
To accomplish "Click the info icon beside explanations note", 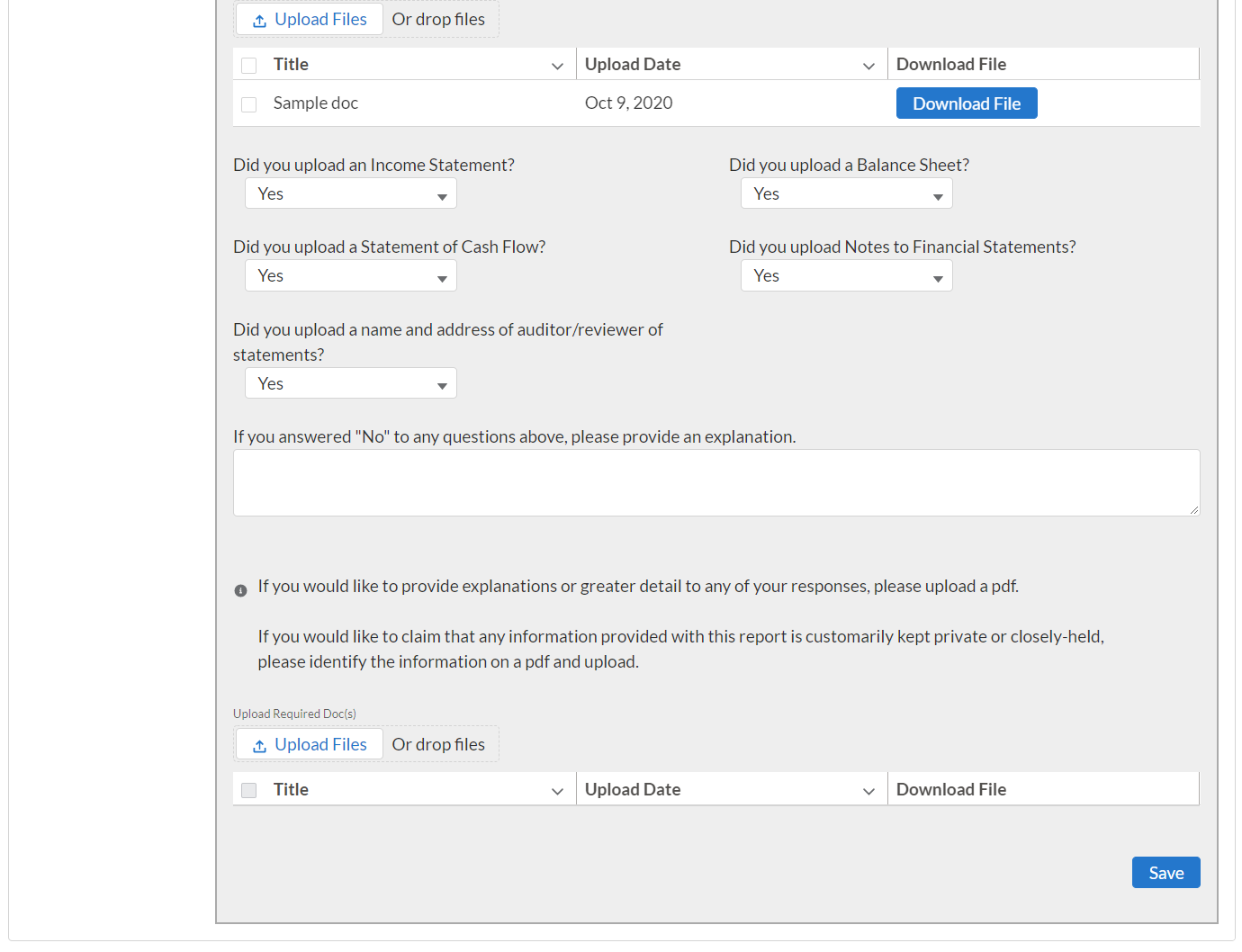I will pyautogui.click(x=240, y=591).
